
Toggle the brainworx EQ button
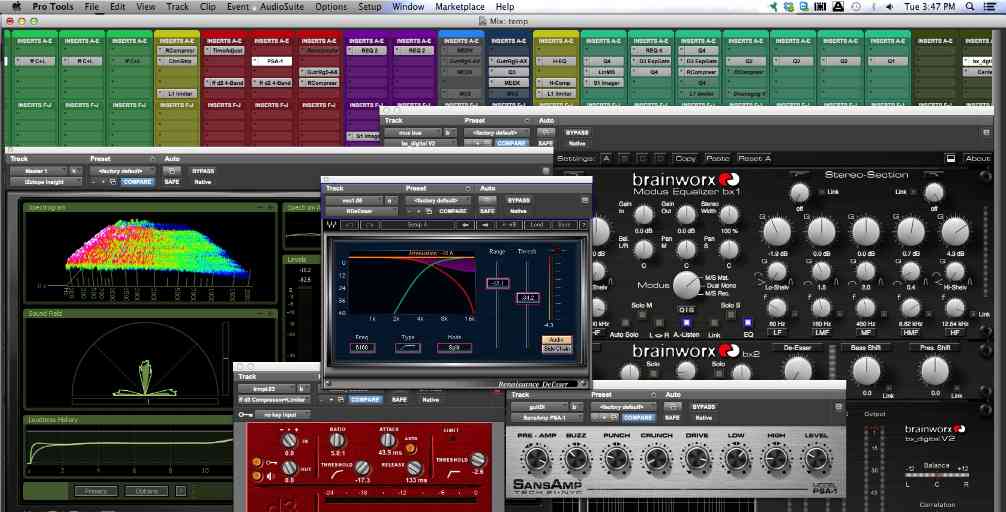(747, 322)
